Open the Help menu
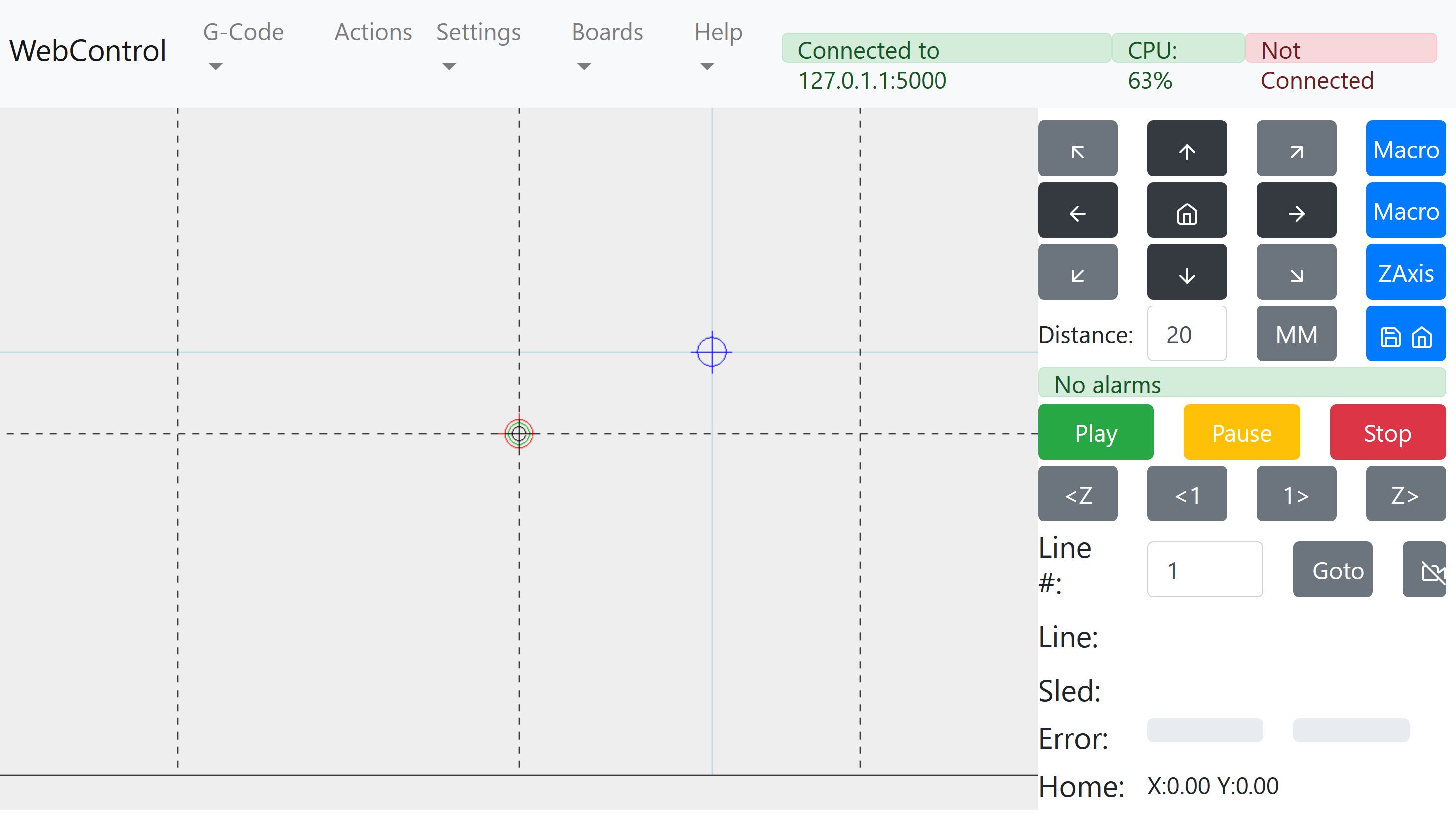The width and height of the screenshot is (1456, 817). (x=717, y=45)
